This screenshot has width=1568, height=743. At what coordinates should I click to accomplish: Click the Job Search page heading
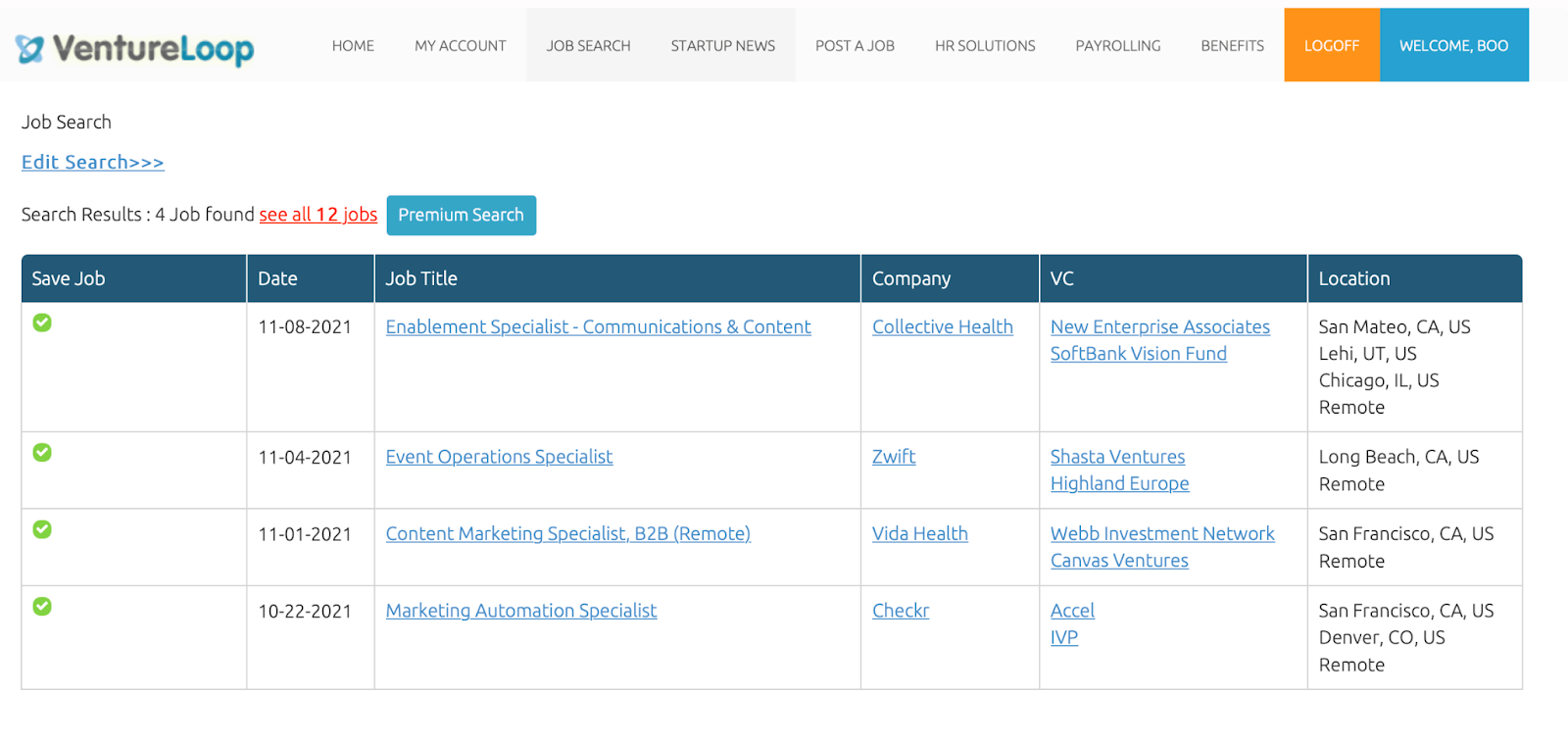pyautogui.click(x=67, y=123)
